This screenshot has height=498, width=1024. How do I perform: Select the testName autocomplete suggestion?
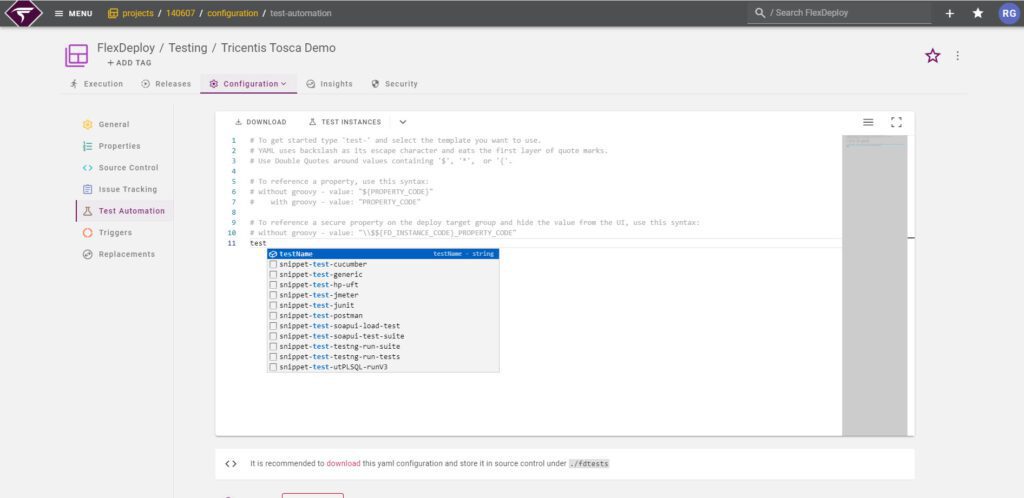(383, 254)
